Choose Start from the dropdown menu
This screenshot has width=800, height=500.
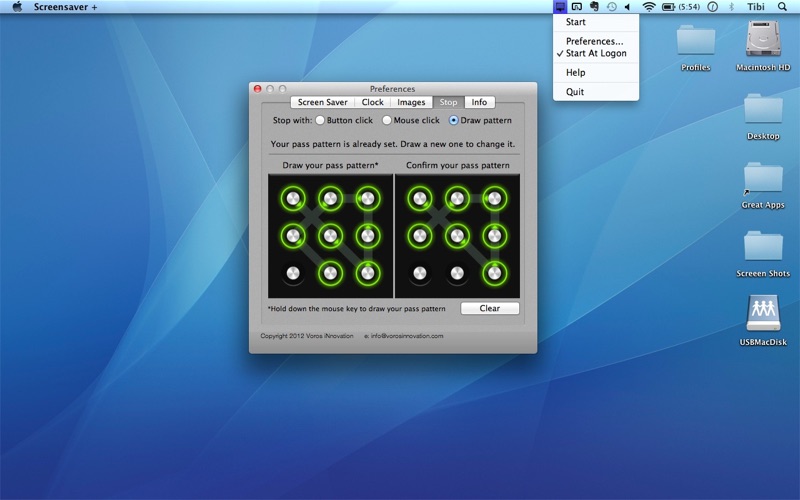pyautogui.click(x=595, y=22)
